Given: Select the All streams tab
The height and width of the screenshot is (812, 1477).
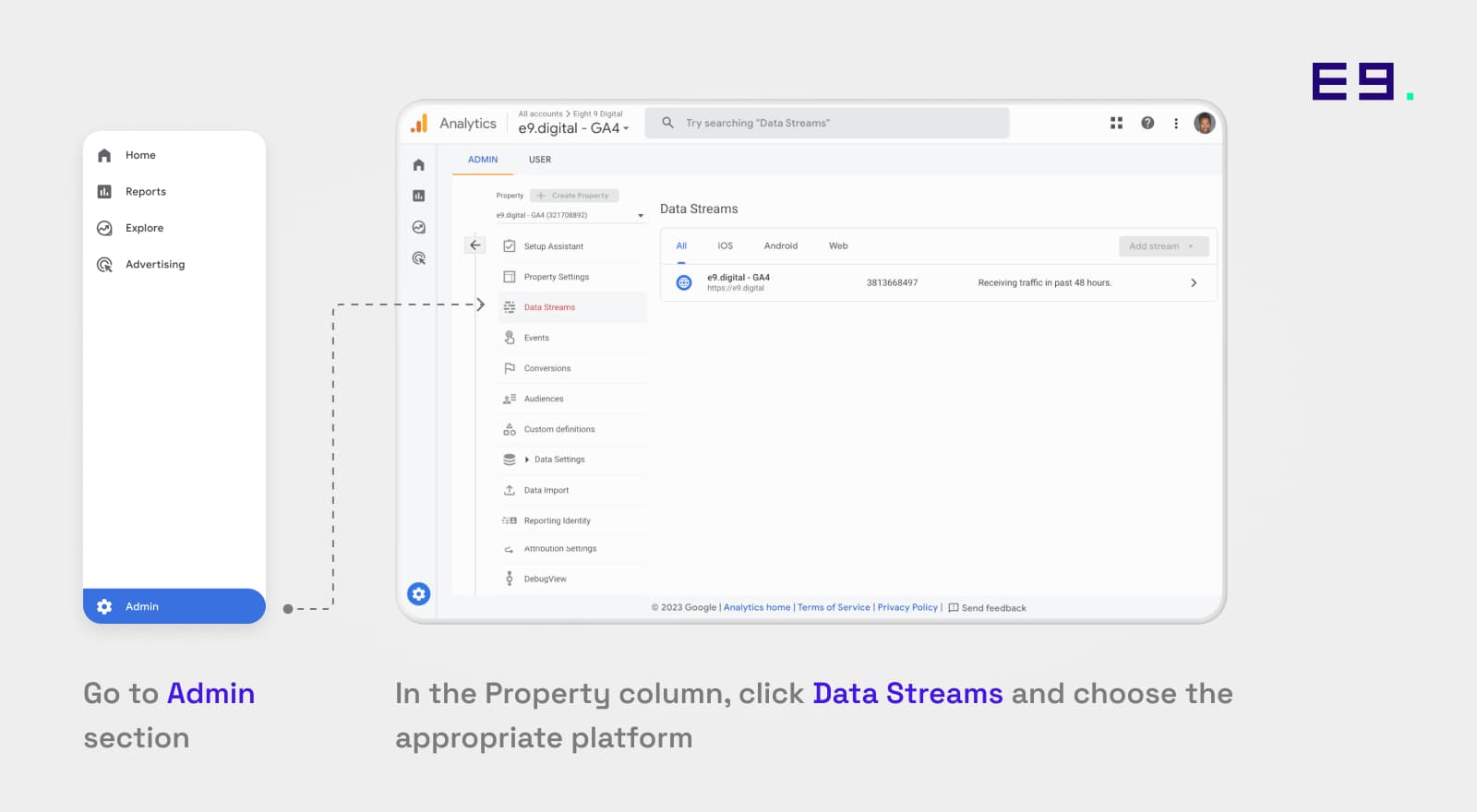Looking at the screenshot, I should 681,246.
